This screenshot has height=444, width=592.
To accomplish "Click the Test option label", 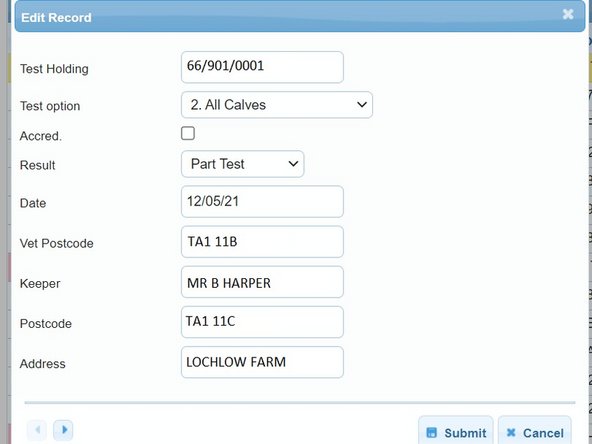I will click(x=50, y=106).
